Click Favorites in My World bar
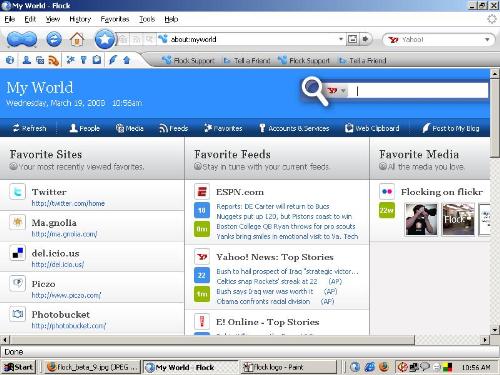Image resolution: width=500 pixels, height=375 pixels. click(x=223, y=128)
